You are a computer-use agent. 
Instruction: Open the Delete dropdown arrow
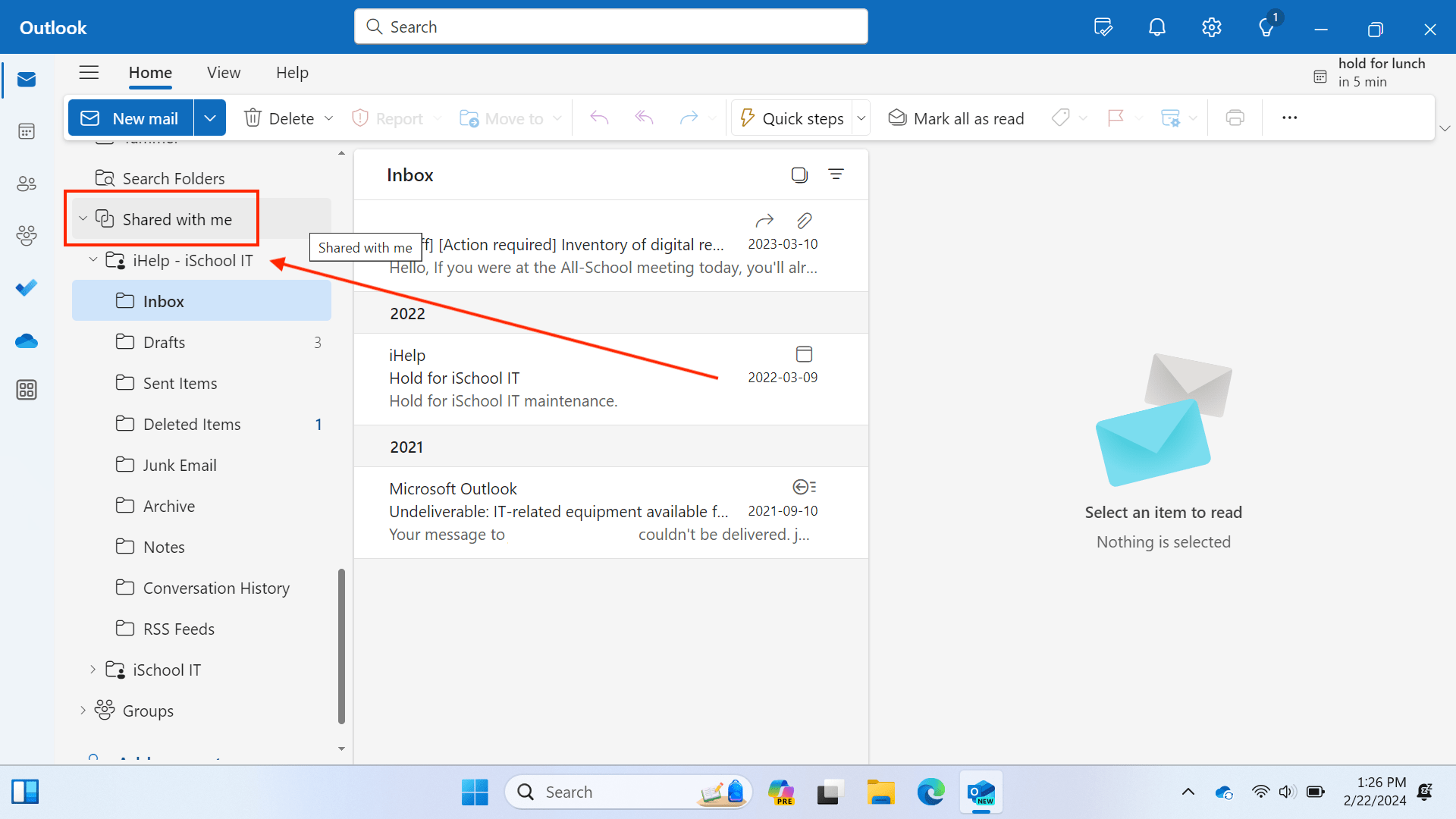coord(328,118)
